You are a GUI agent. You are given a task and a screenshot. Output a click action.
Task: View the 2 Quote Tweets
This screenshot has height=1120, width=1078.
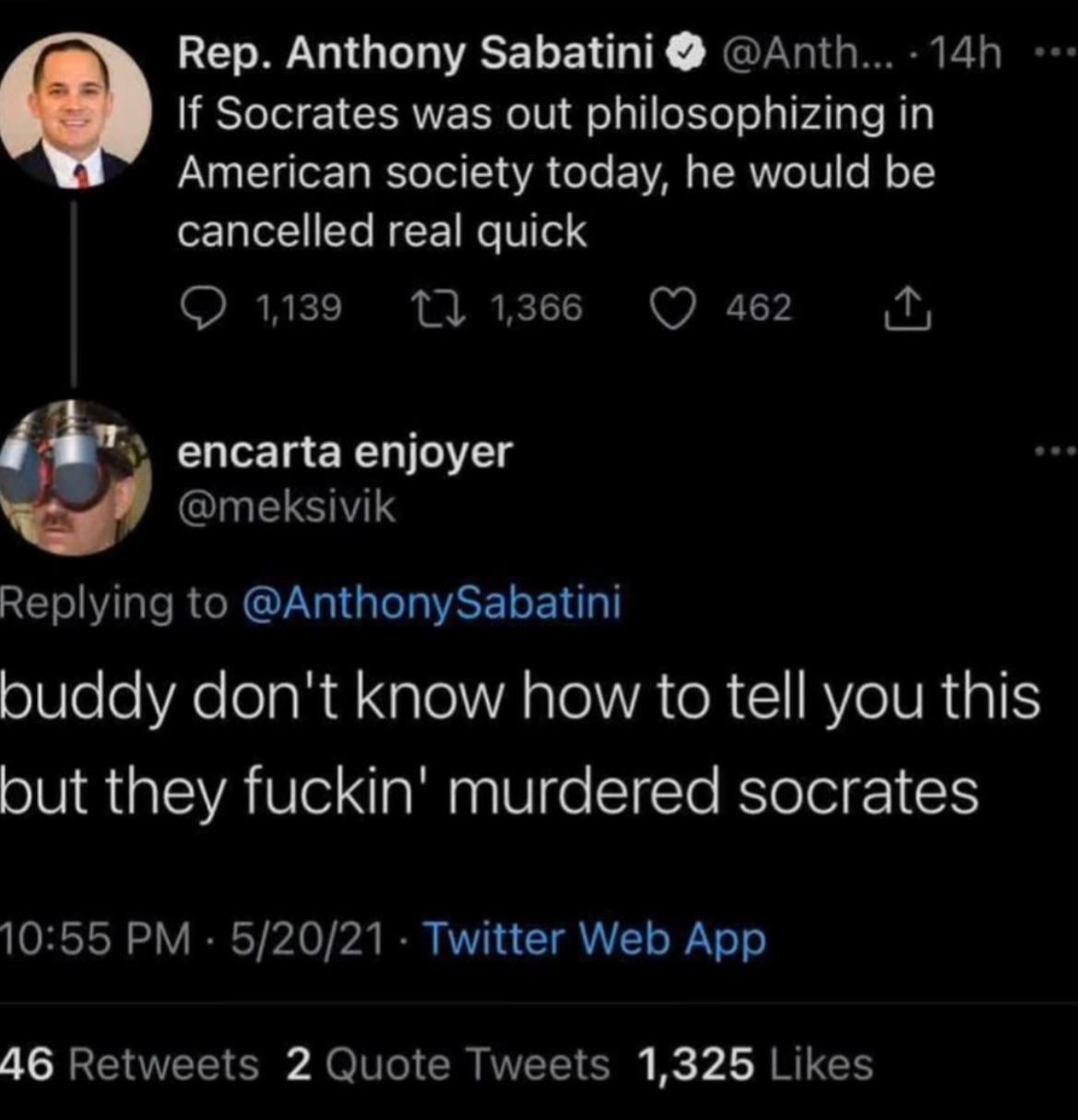pyautogui.click(x=447, y=1065)
